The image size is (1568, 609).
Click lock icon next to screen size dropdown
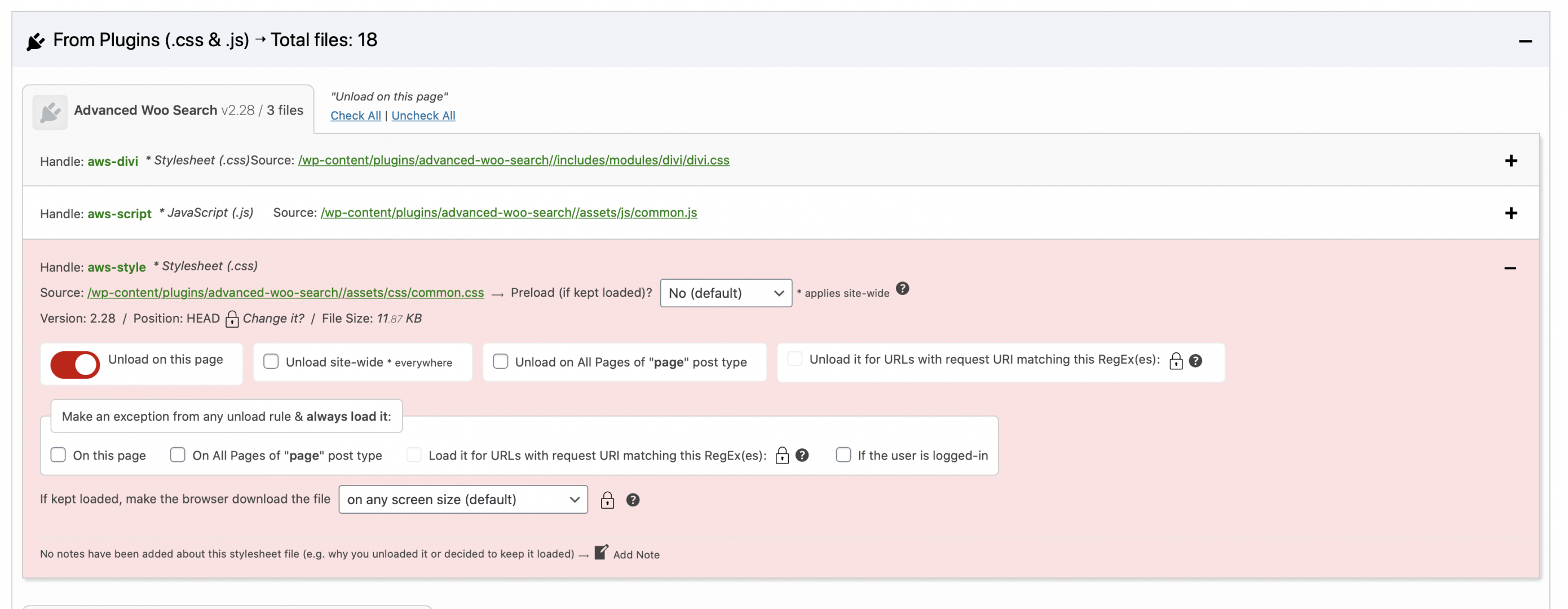click(607, 500)
